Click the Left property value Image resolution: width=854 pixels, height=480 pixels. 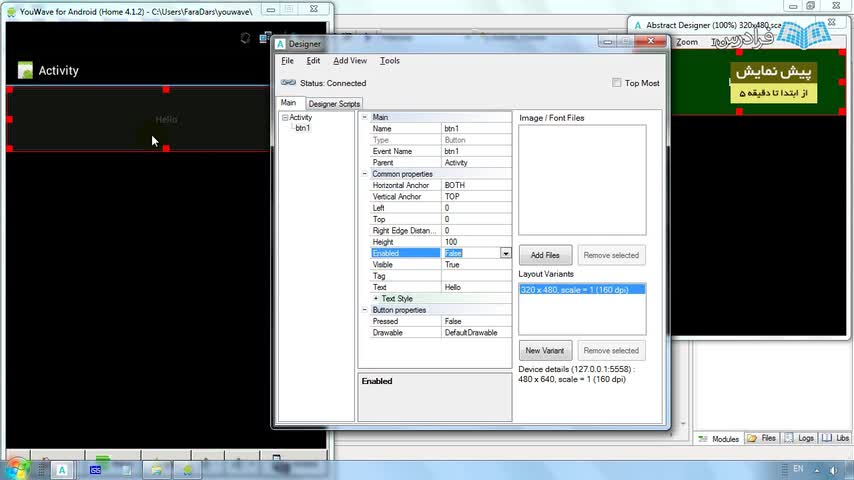point(476,208)
